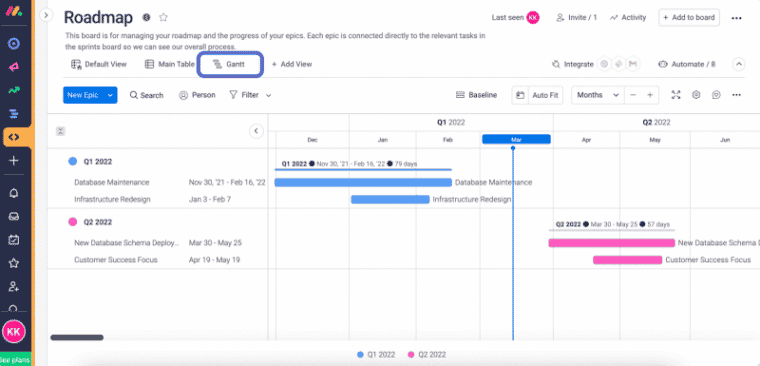Screen dimensions: 760x366
Task: Open notifications bell in sidebar
Action: (14, 193)
